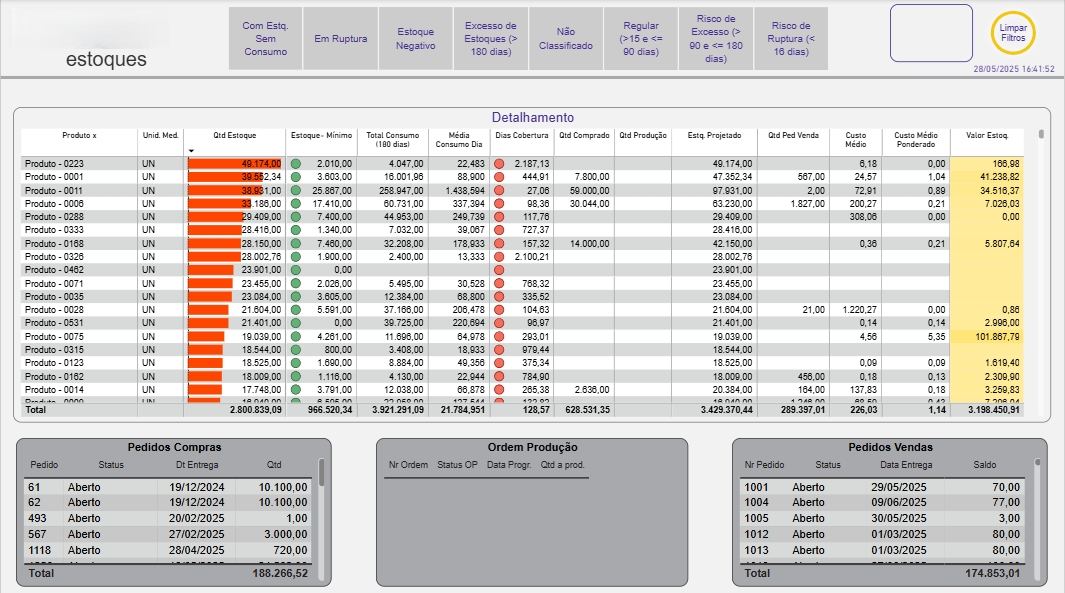1065x593 pixels.
Task: Click red coverage dot for Produto - 0315
Action: [x=499, y=349]
